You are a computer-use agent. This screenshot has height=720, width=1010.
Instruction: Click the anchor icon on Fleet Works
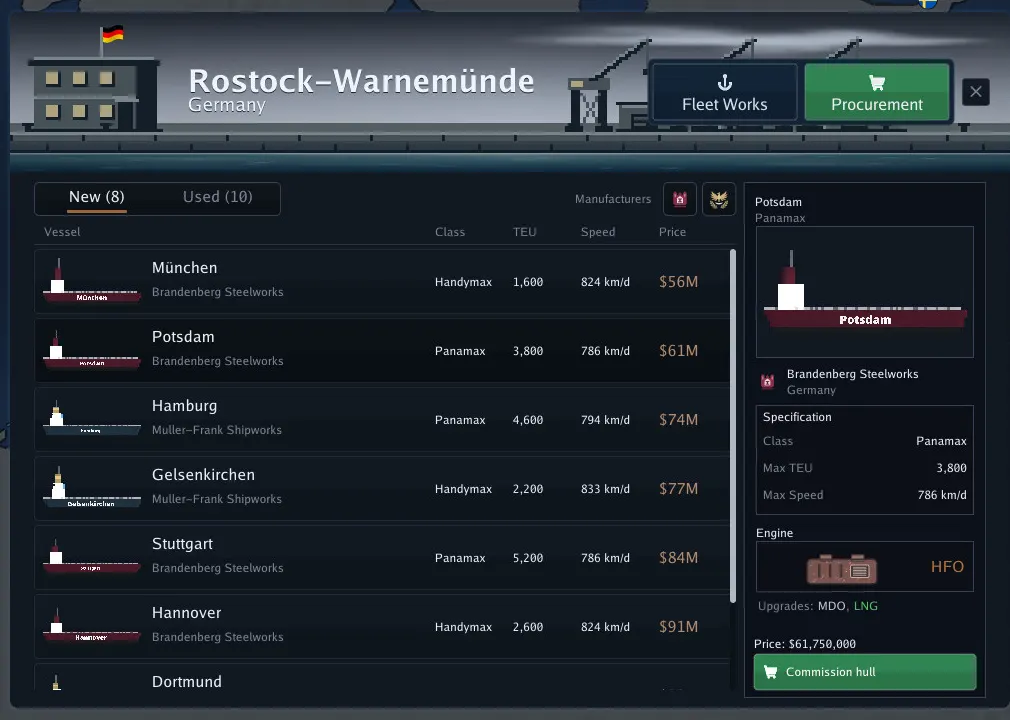pos(725,82)
